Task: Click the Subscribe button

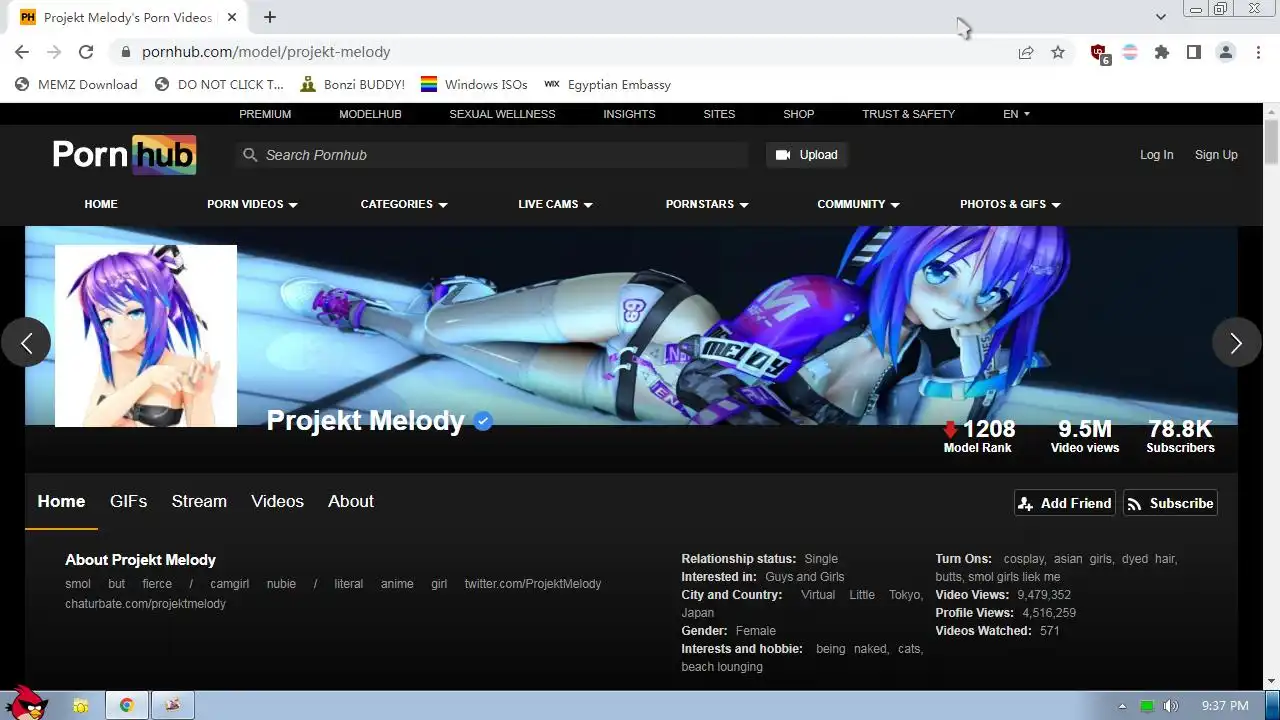Action: (1170, 503)
